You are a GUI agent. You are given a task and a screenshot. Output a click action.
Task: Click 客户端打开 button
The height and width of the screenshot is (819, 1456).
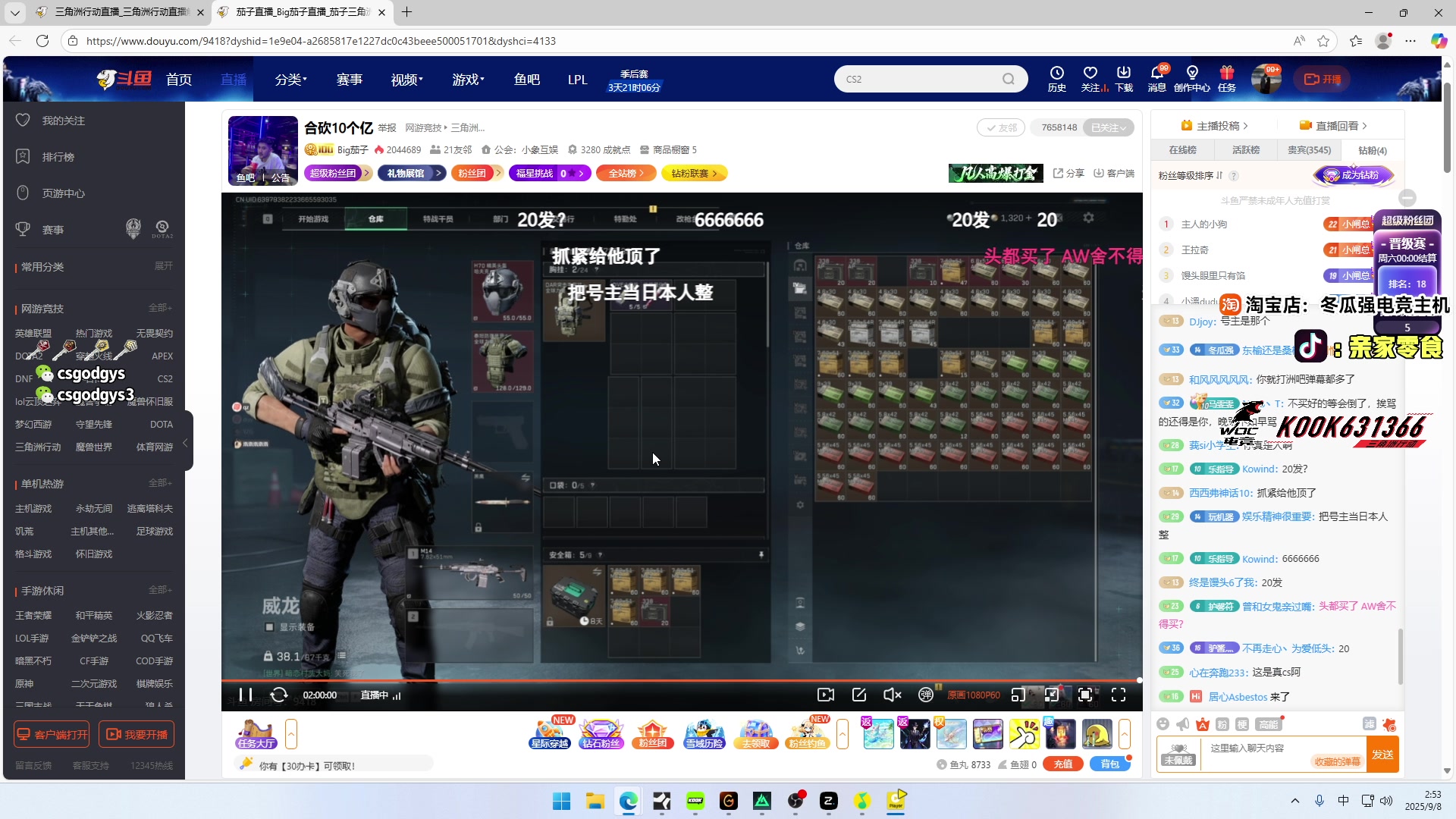(52, 734)
